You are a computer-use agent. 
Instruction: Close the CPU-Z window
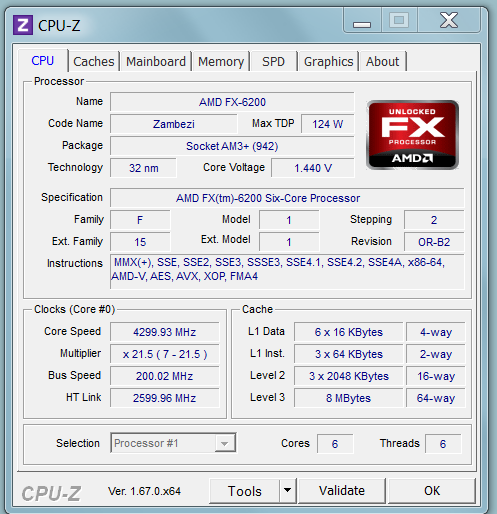point(449,21)
